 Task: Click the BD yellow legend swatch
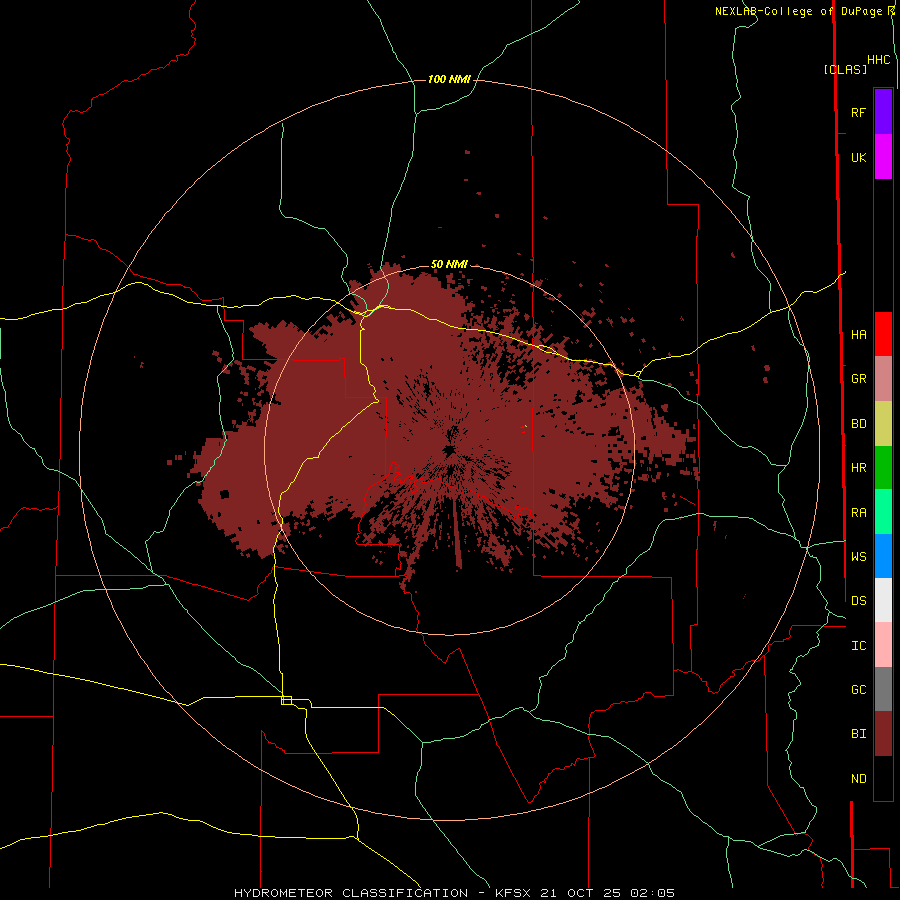[883, 424]
